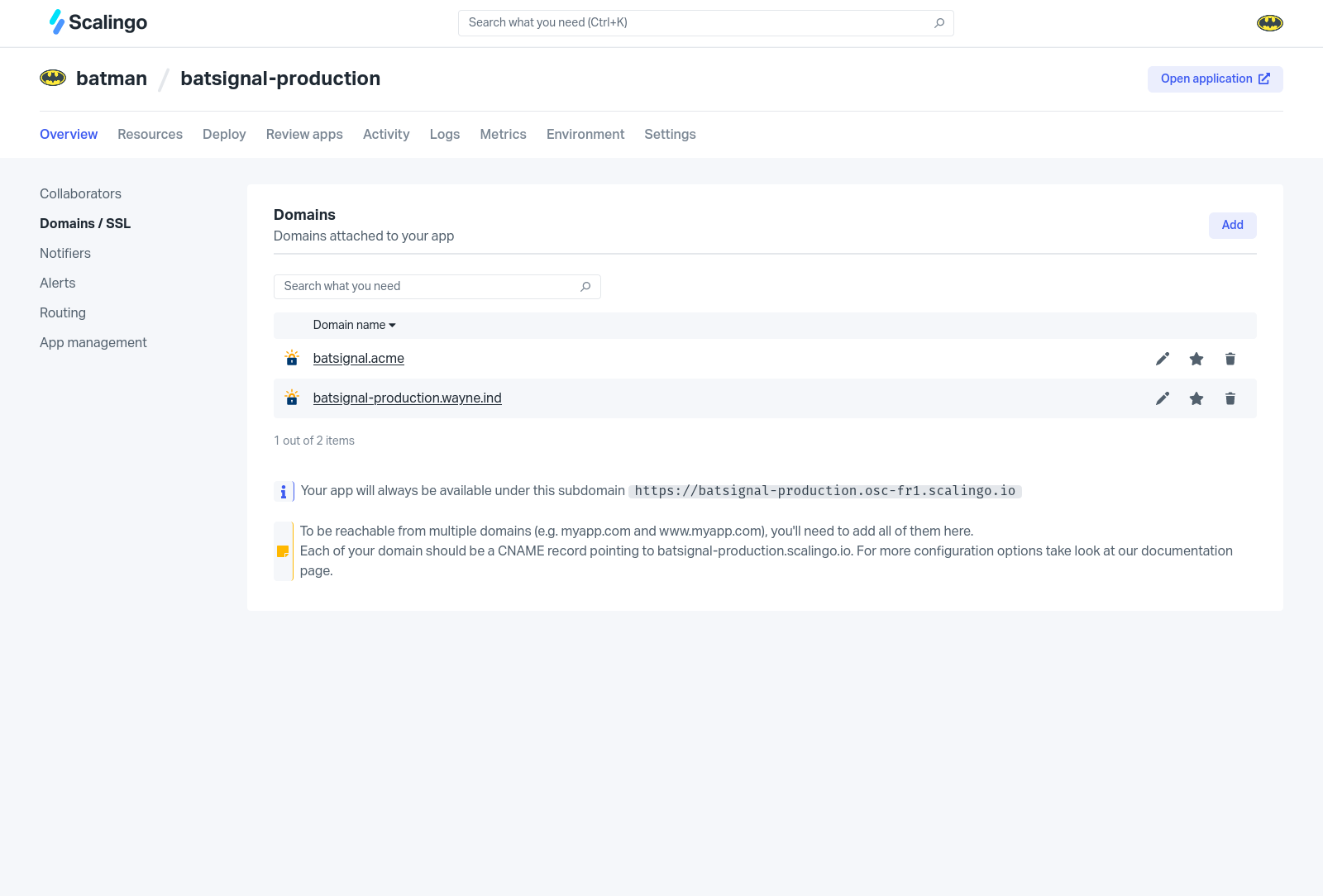Screen dimensions: 1323x896
Task: Edit the batsignal-production.wayne.ind domain
Action: [1163, 398]
